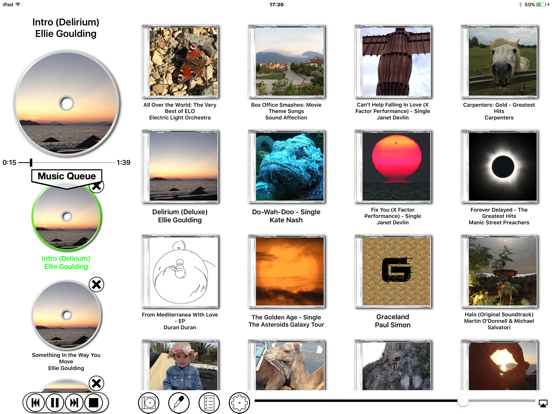
Task: Open Can't Help Falling In Love single cover
Action: point(394,62)
